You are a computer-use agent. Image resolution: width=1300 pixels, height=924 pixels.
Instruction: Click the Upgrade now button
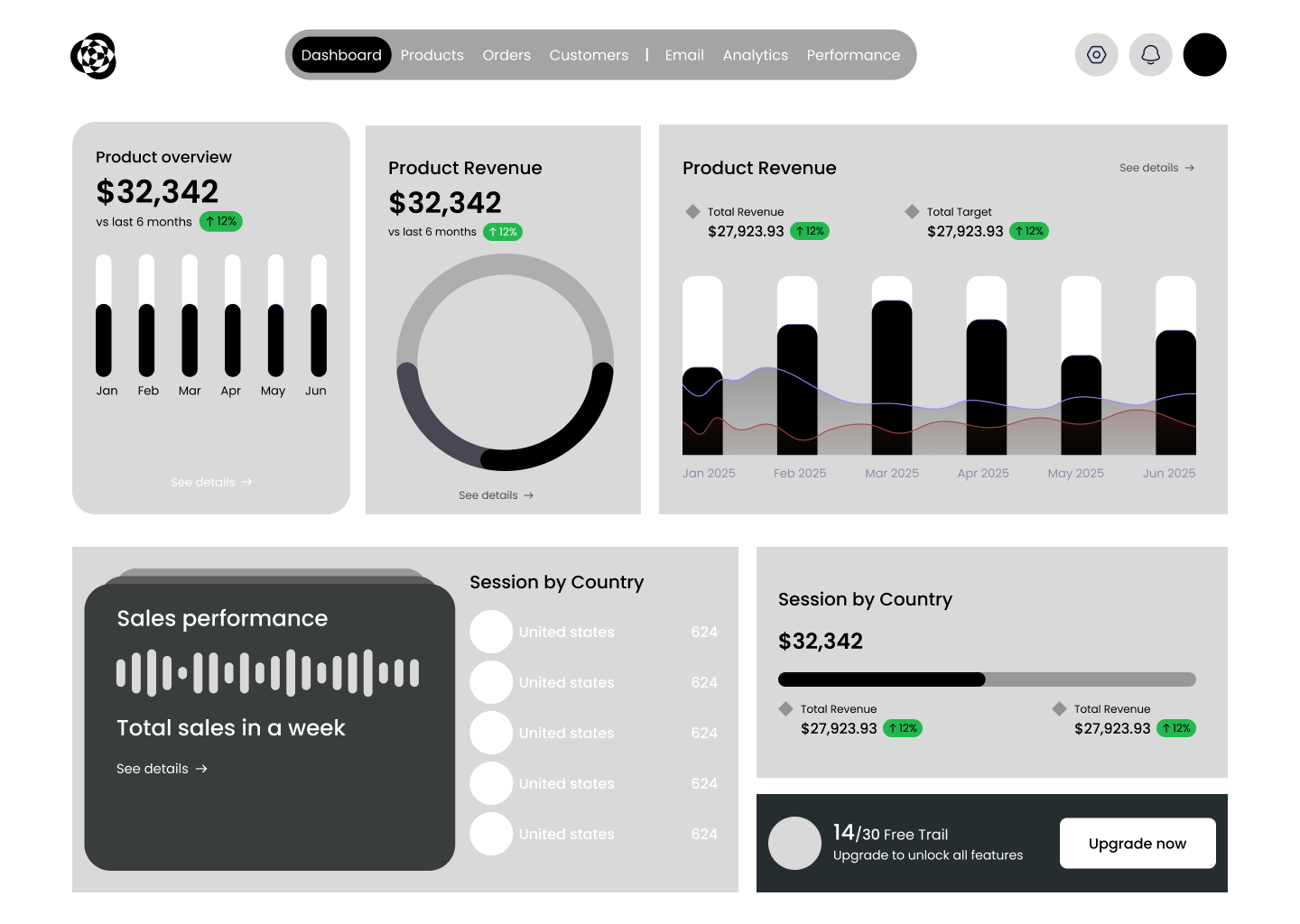pos(1137,843)
